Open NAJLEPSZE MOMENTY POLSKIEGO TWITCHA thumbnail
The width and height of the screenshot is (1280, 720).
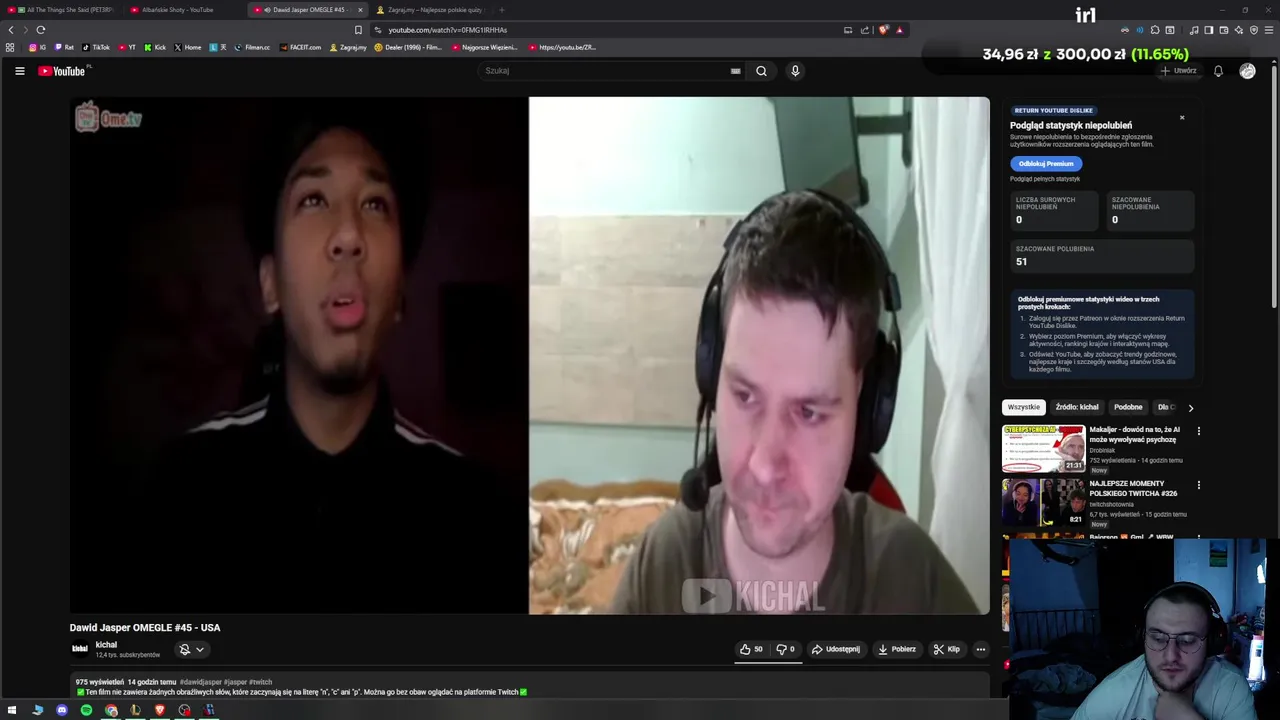pos(1043,502)
